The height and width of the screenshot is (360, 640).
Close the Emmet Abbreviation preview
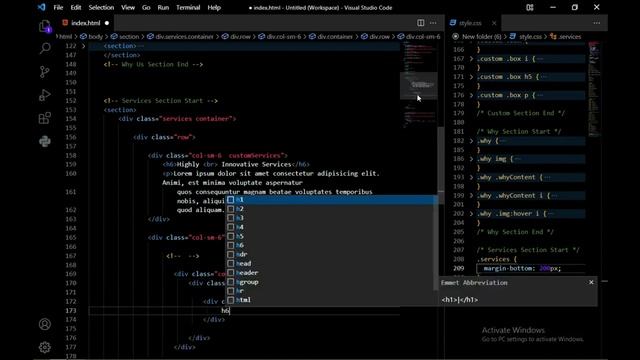pos(591,282)
